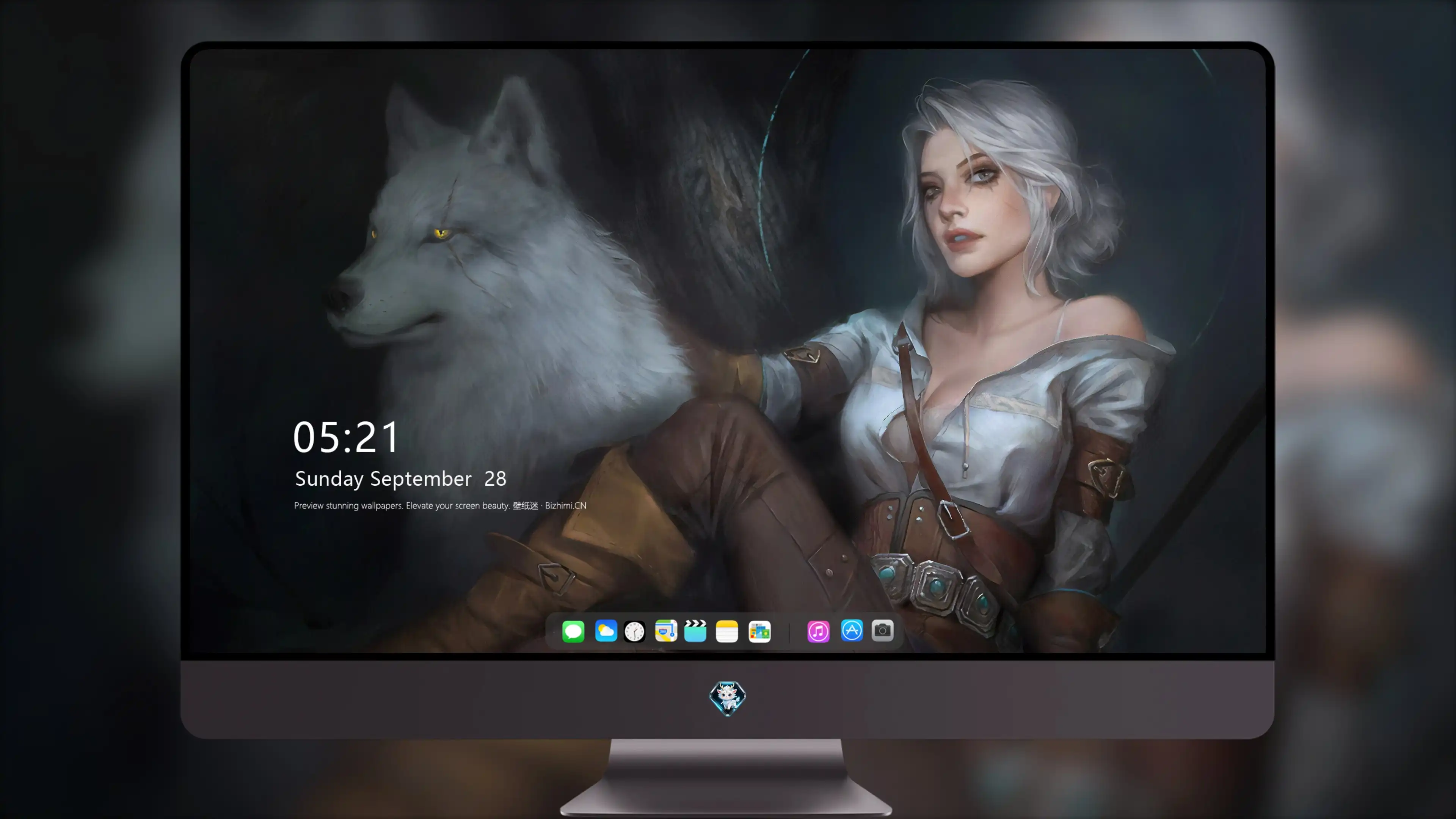
Task: Launch the Notes app from the dock
Action: 727,631
